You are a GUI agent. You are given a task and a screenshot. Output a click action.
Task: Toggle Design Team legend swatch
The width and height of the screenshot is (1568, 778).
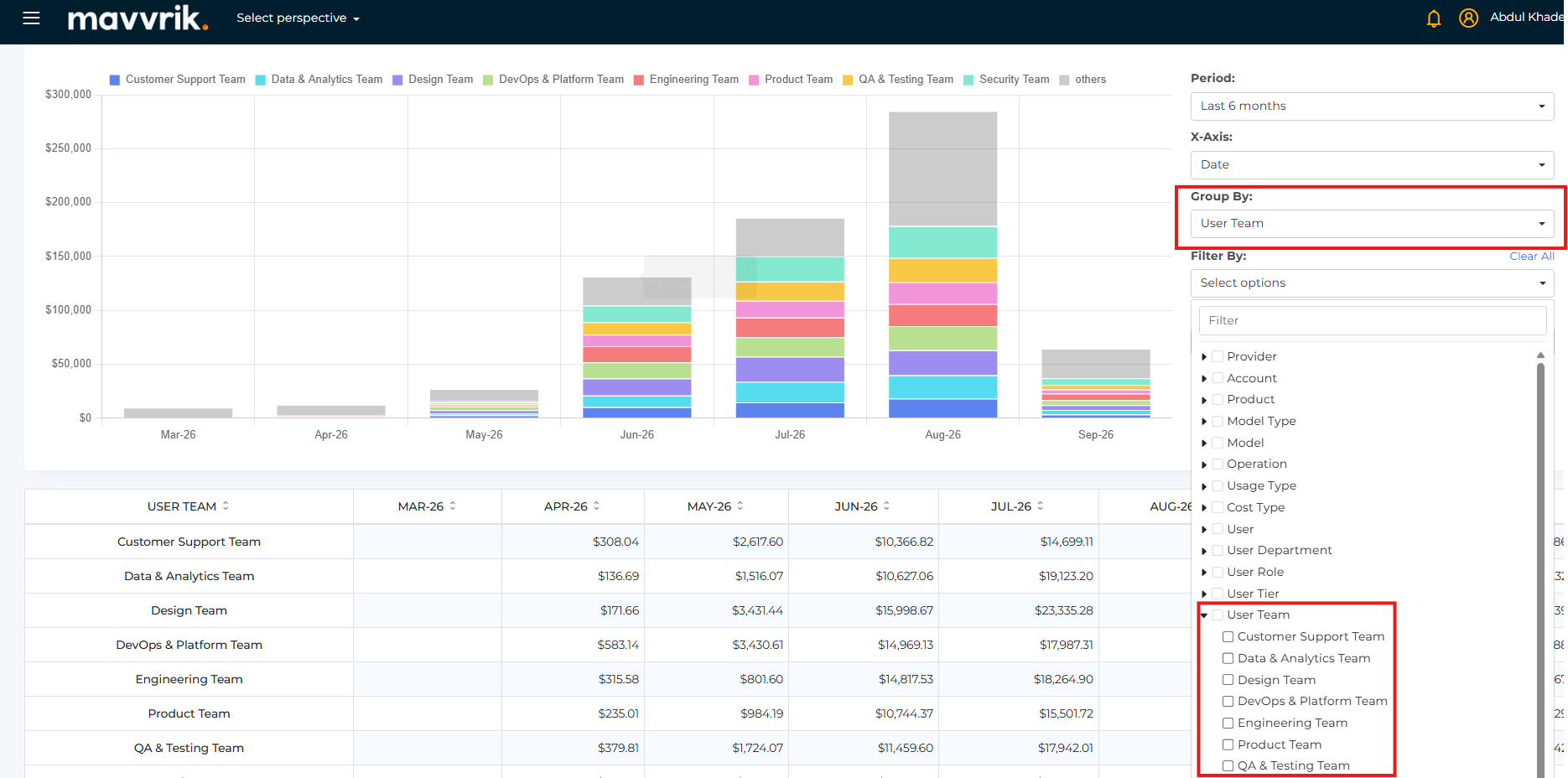(x=397, y=80)
